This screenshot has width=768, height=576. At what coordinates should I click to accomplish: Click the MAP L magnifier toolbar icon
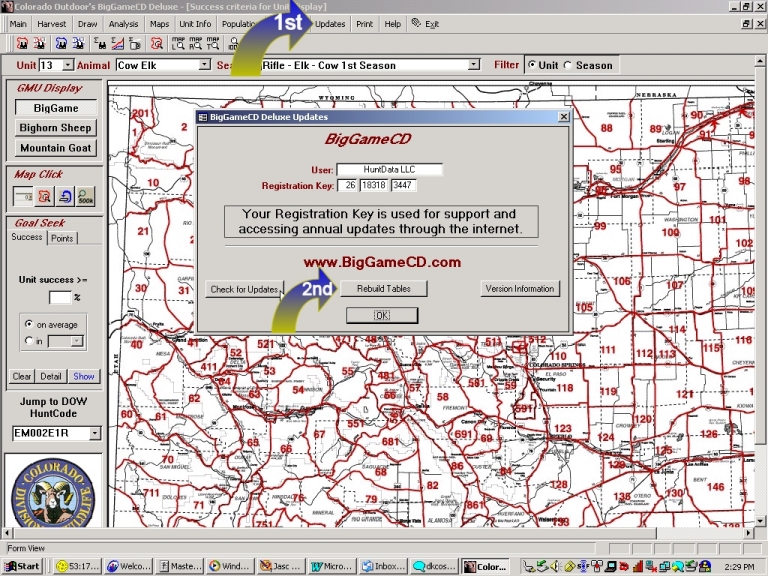(178, 44)
